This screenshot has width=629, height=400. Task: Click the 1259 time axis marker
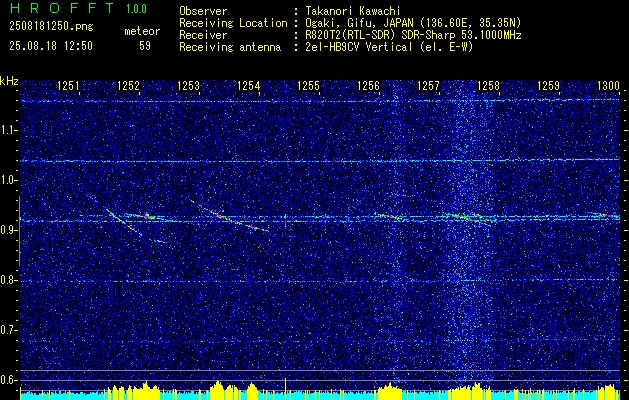coord(548,85)
